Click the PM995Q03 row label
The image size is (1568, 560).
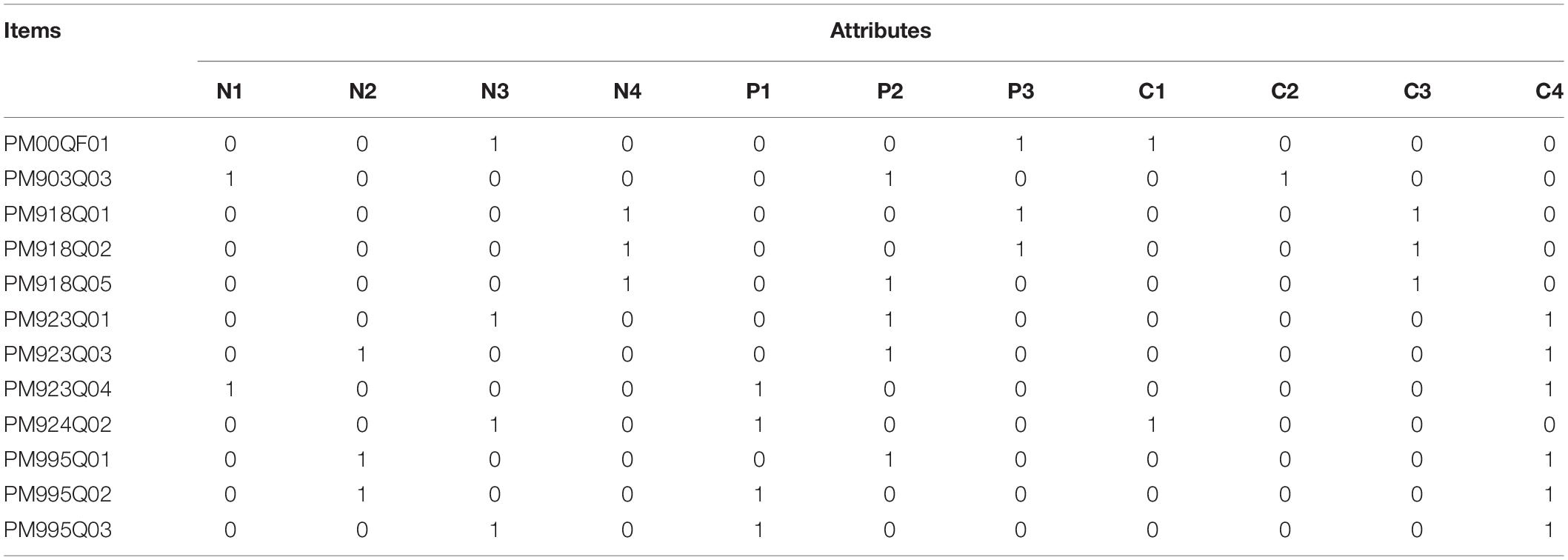[x=58, y=530]
